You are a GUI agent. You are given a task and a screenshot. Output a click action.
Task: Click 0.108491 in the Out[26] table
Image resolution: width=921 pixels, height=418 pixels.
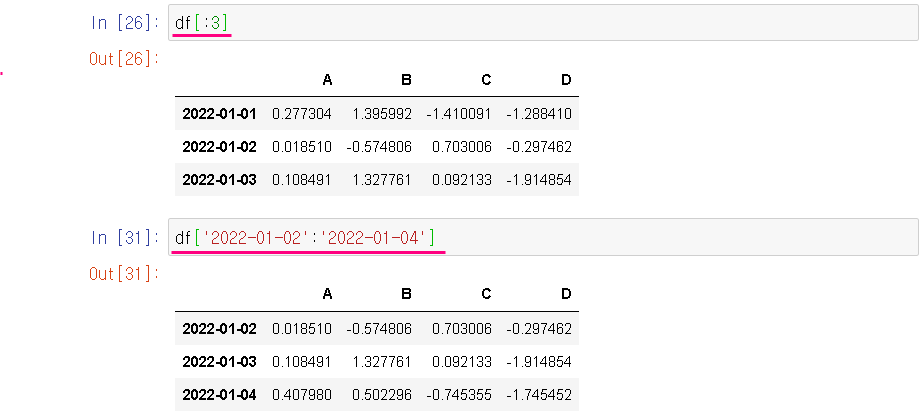pyautogui.click(x=302, y=179)
